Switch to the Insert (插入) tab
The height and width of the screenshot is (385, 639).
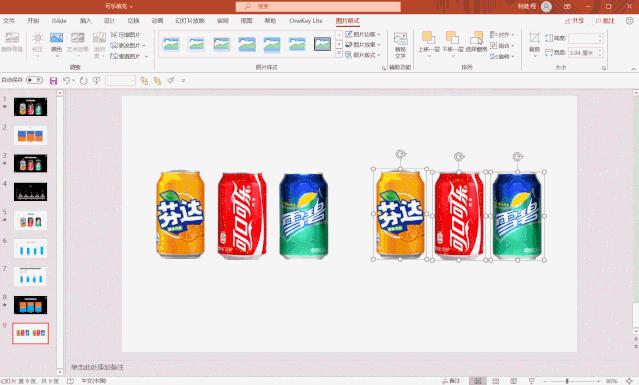[85, 20]
